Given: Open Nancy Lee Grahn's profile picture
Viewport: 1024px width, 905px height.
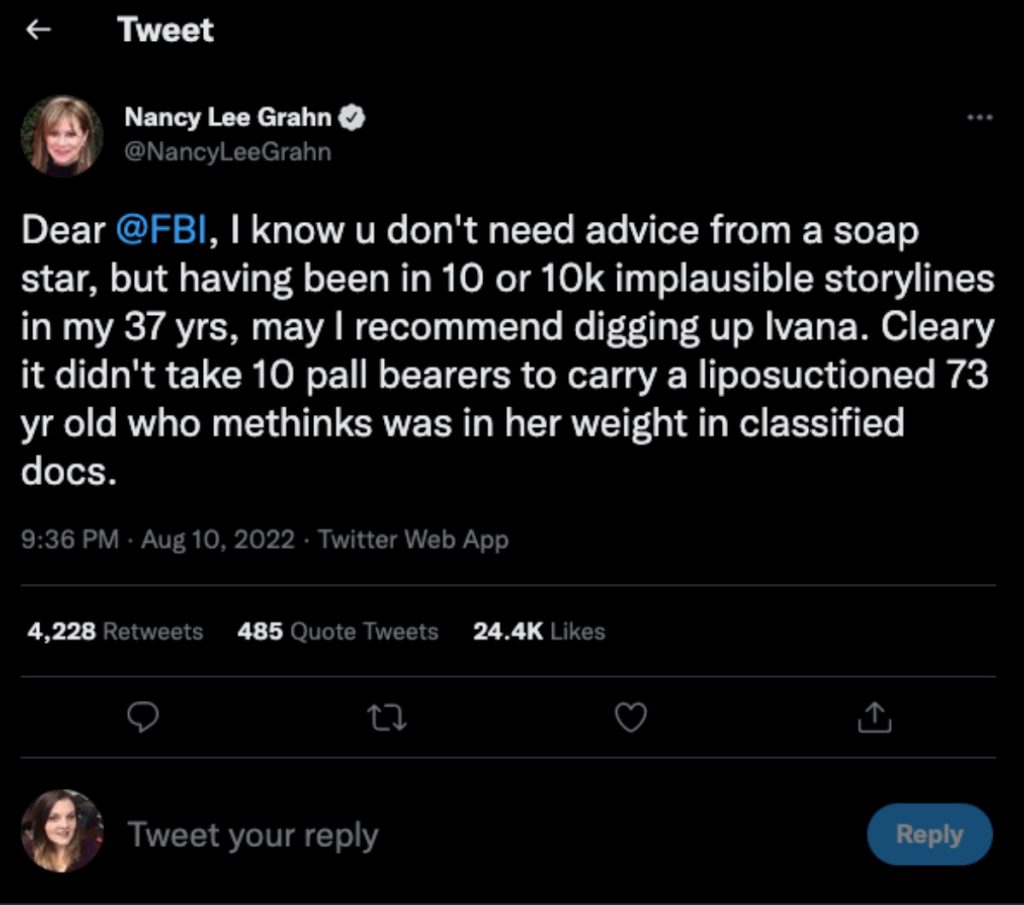Looking at the screenshot, I should 62,136.
